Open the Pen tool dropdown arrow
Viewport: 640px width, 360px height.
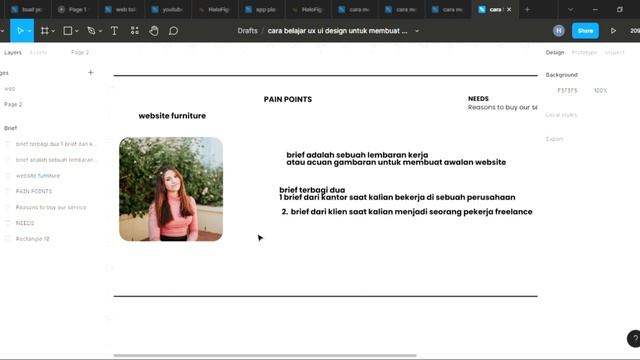pyautogui.click(x=100, y=31)
